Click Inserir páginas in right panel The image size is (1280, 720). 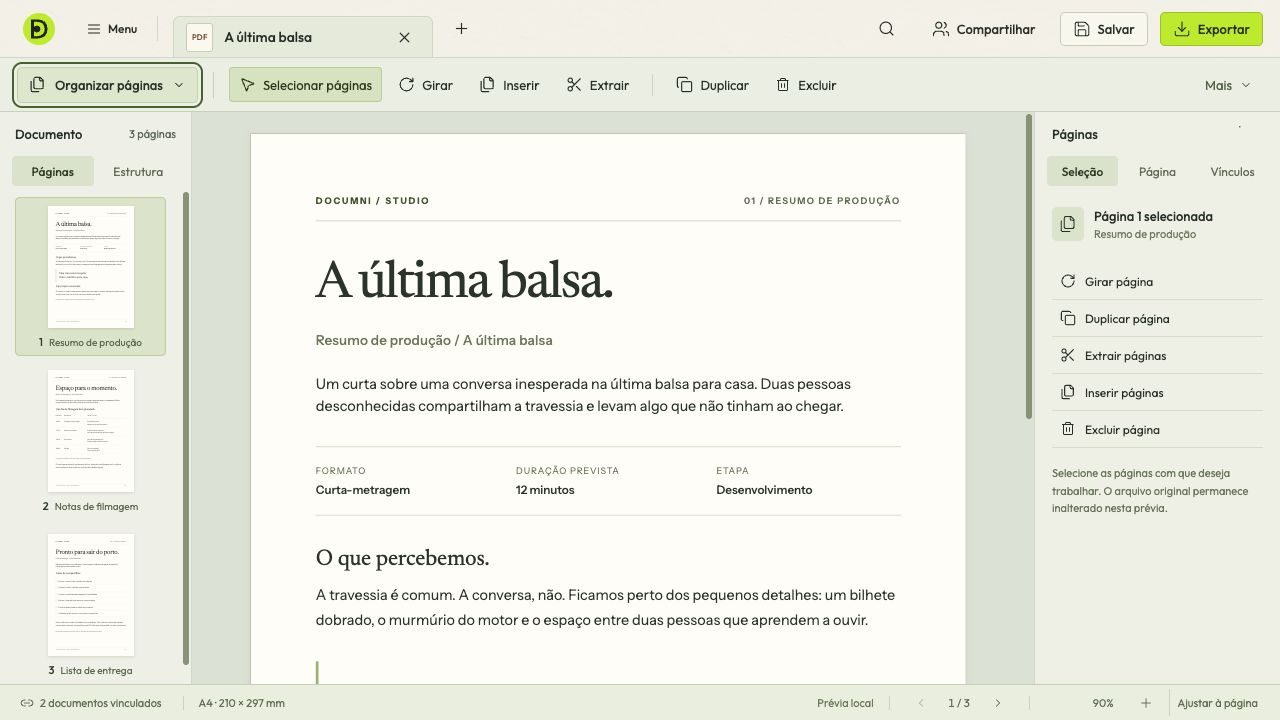1157,392
